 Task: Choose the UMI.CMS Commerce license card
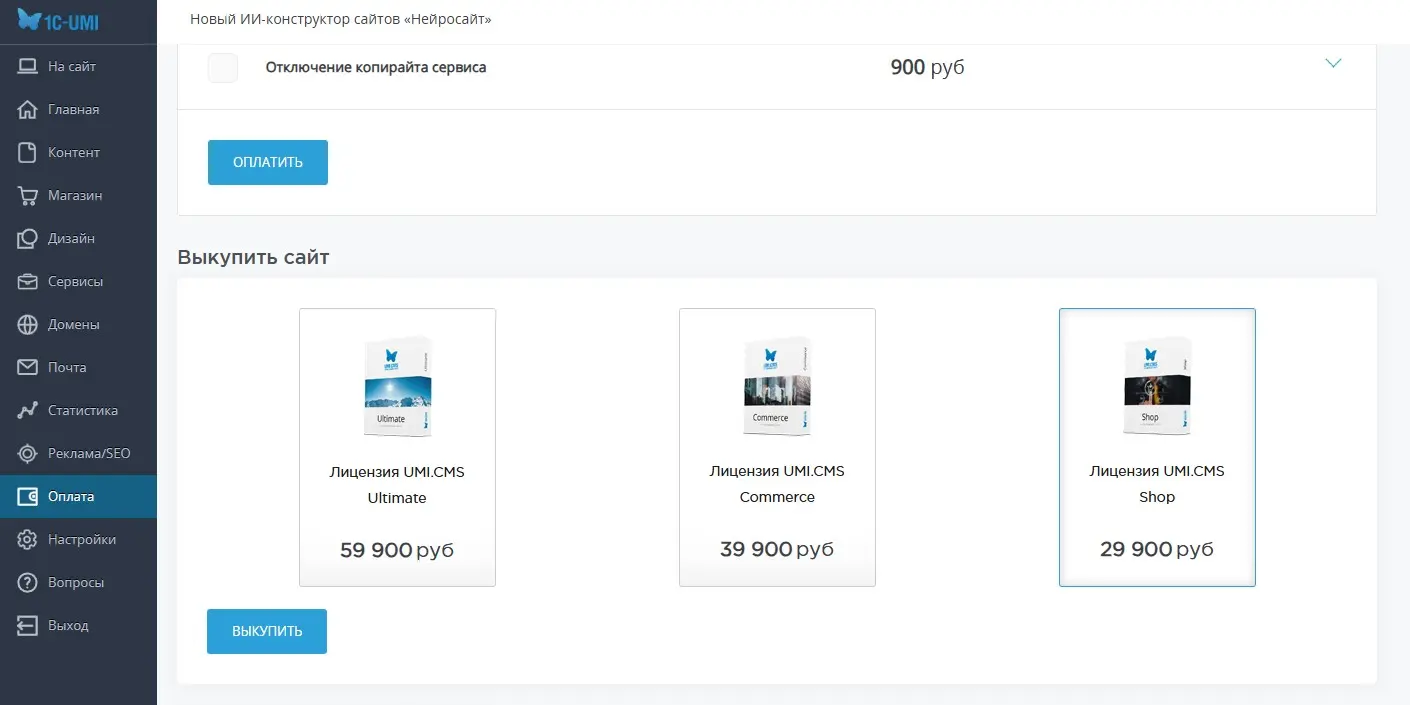point(777,447)
